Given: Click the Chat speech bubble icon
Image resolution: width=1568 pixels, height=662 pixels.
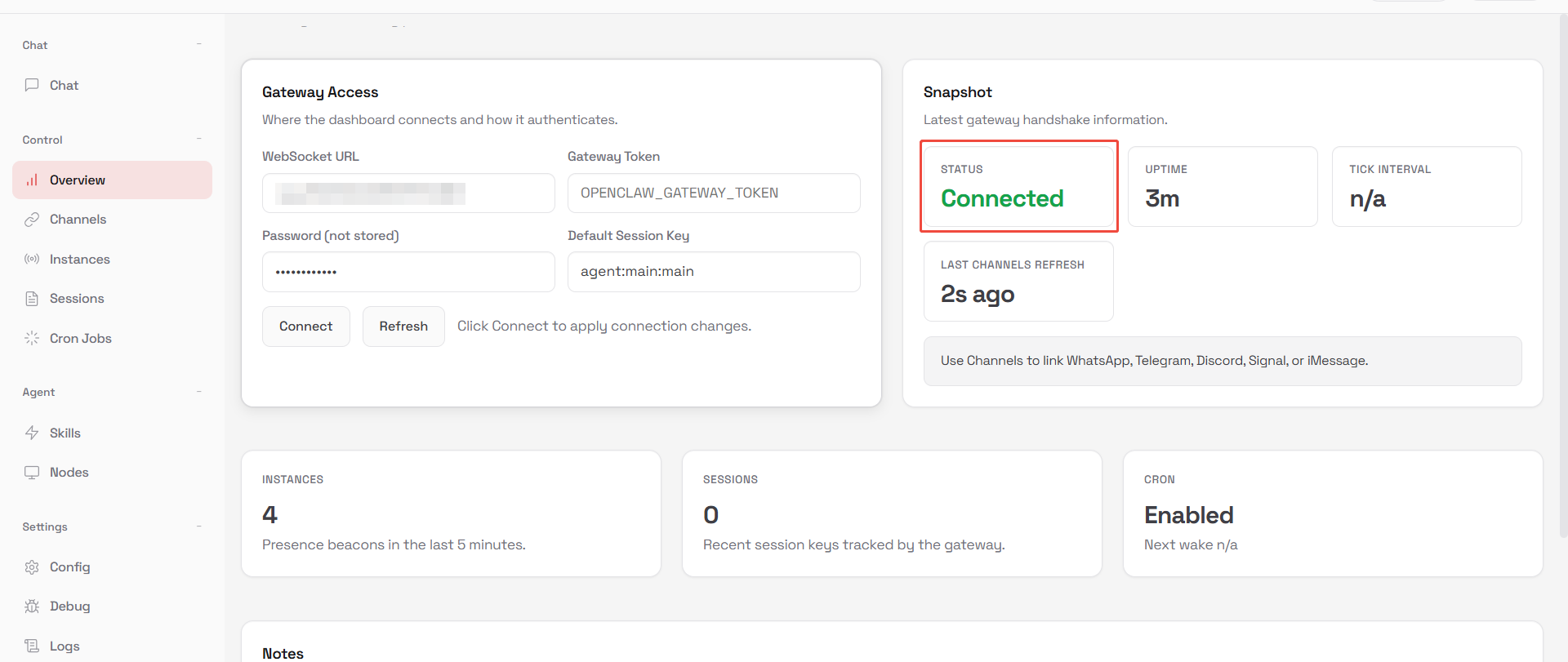Looking at the screenshot, I should coord(32,85).
